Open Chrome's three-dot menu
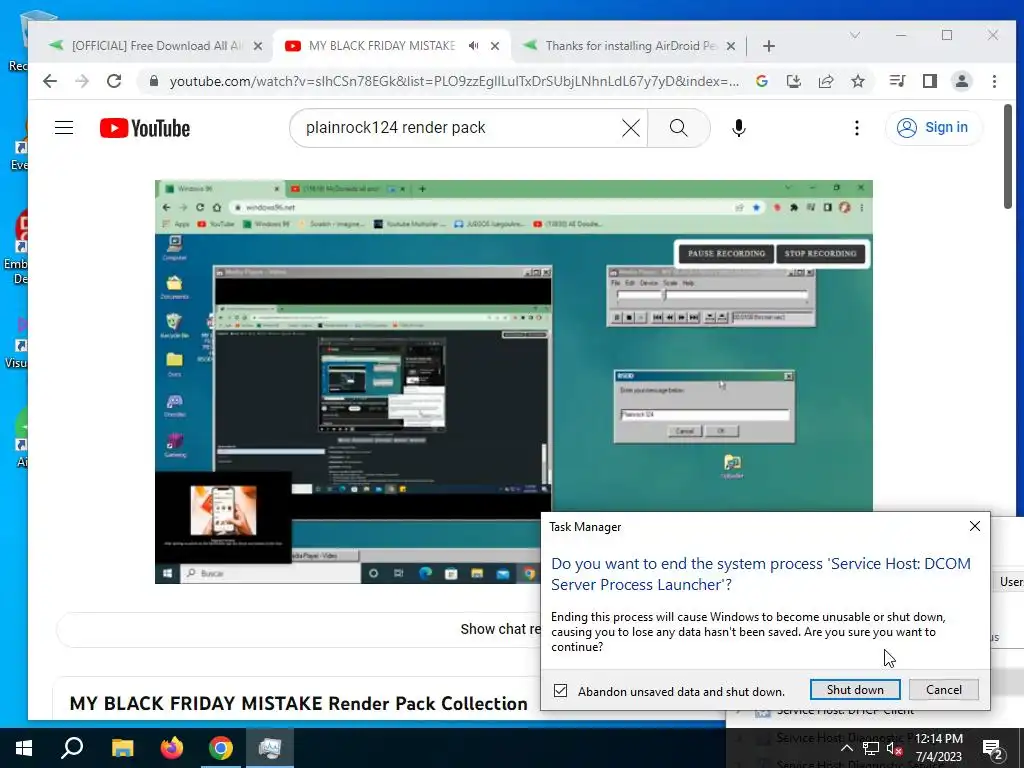Image resolution: width=1024 pixels, height=768 pixels. (x=994, y=81)
